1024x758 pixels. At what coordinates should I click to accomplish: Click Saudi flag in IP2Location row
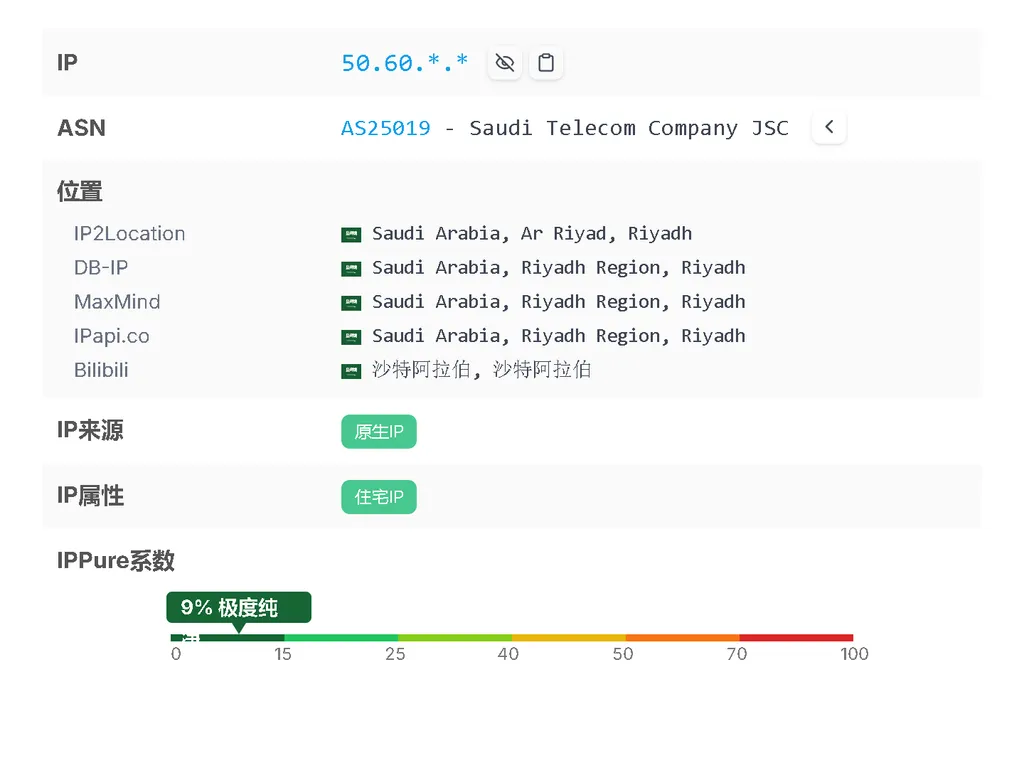351,235
